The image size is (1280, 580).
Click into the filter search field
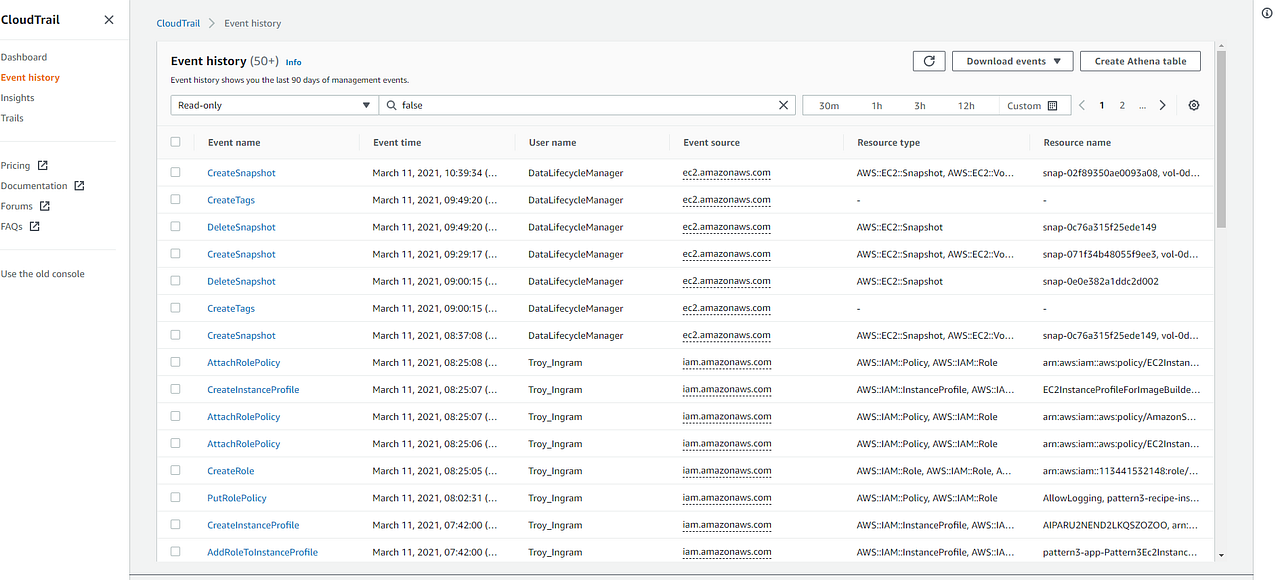tap(586, 105)
